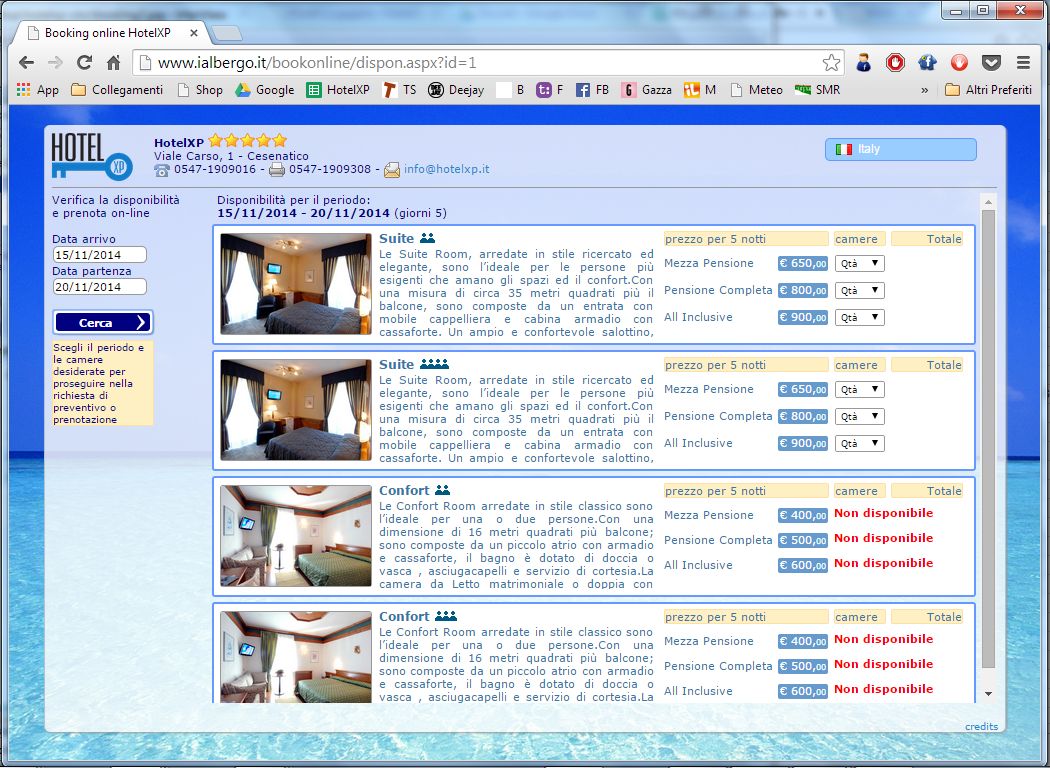This screenshot has height=768, width=1050.
Task: Open the two-person Confort room photo
Action: 295,536
